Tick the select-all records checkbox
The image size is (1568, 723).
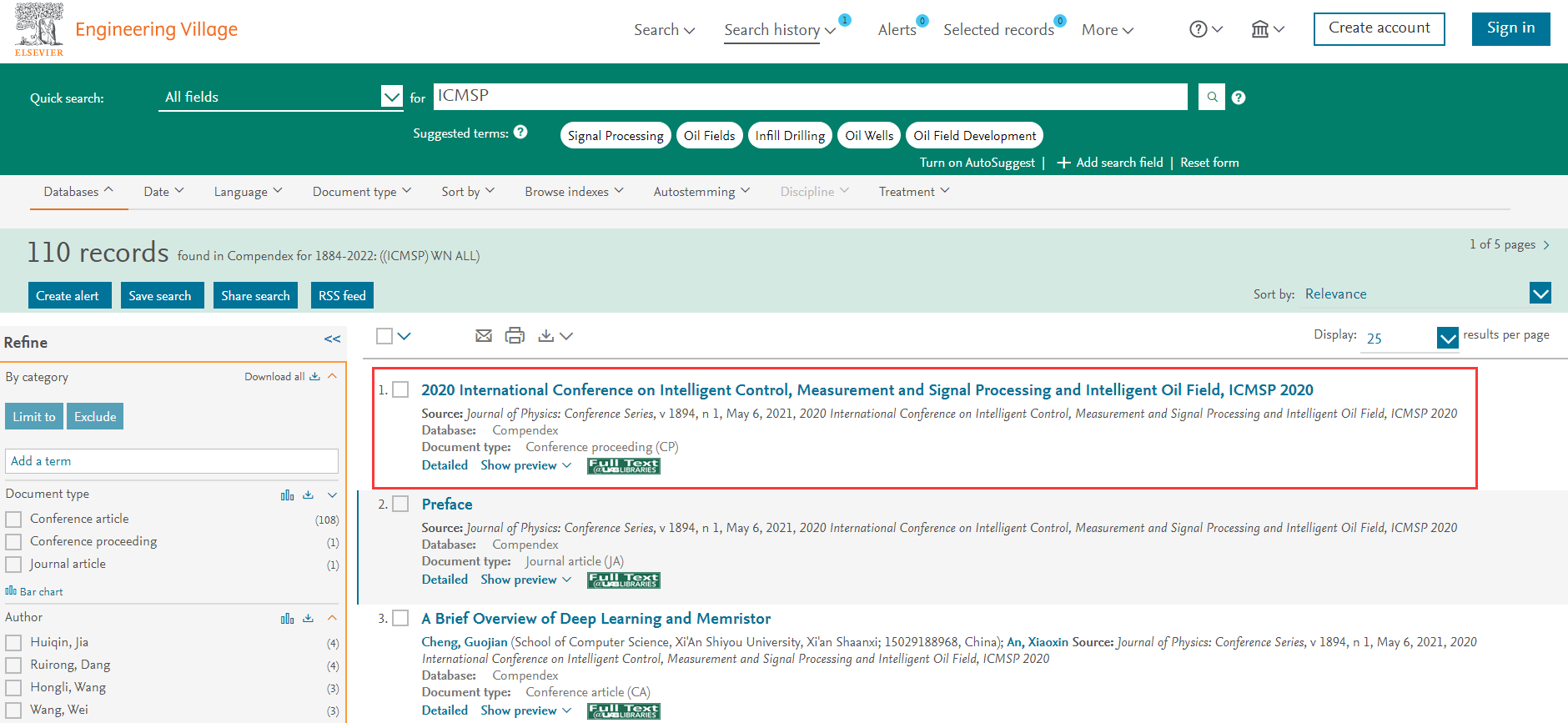point(384,336)
